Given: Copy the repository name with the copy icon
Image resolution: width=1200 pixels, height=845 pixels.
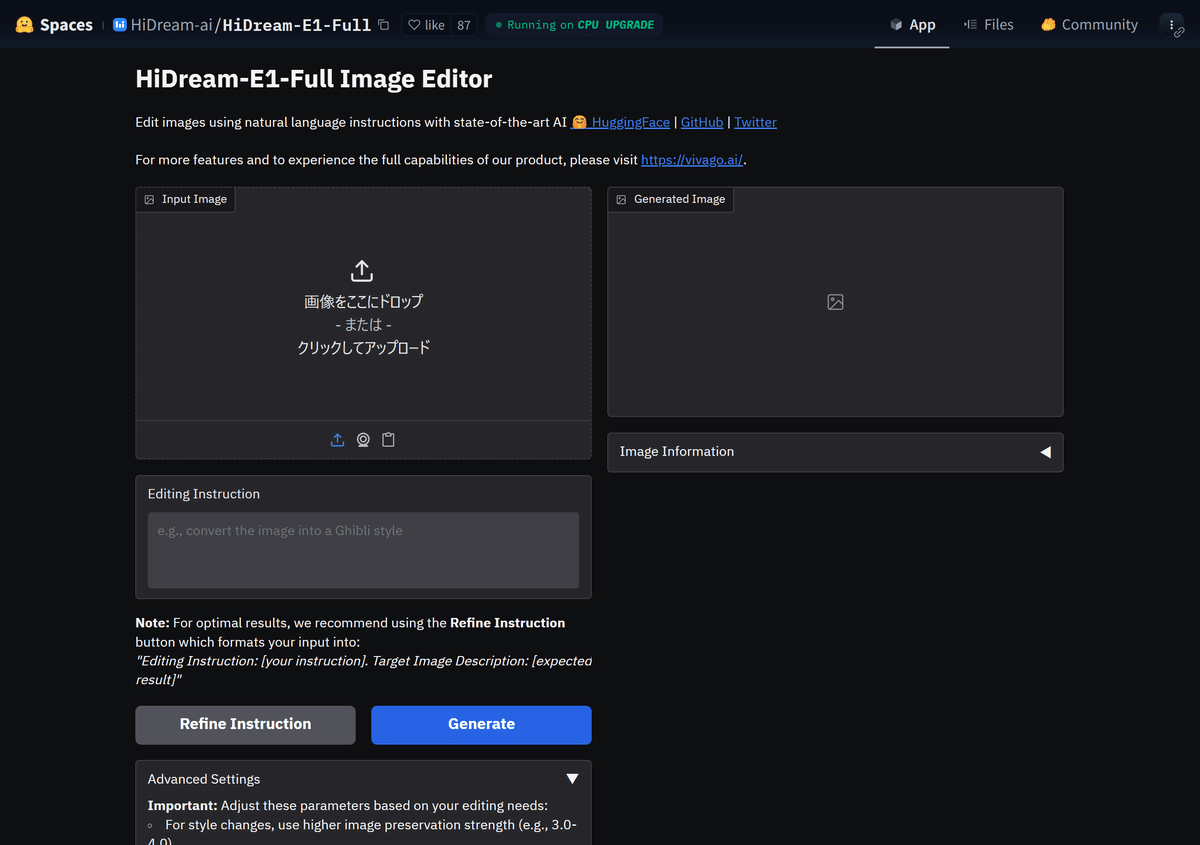Looking at the screenshot, I should 383,24.
